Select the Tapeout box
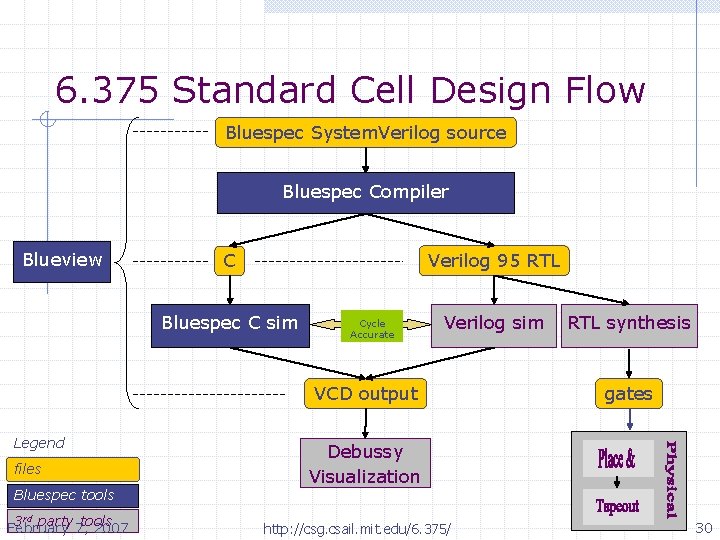 click(x=618, y=506)
